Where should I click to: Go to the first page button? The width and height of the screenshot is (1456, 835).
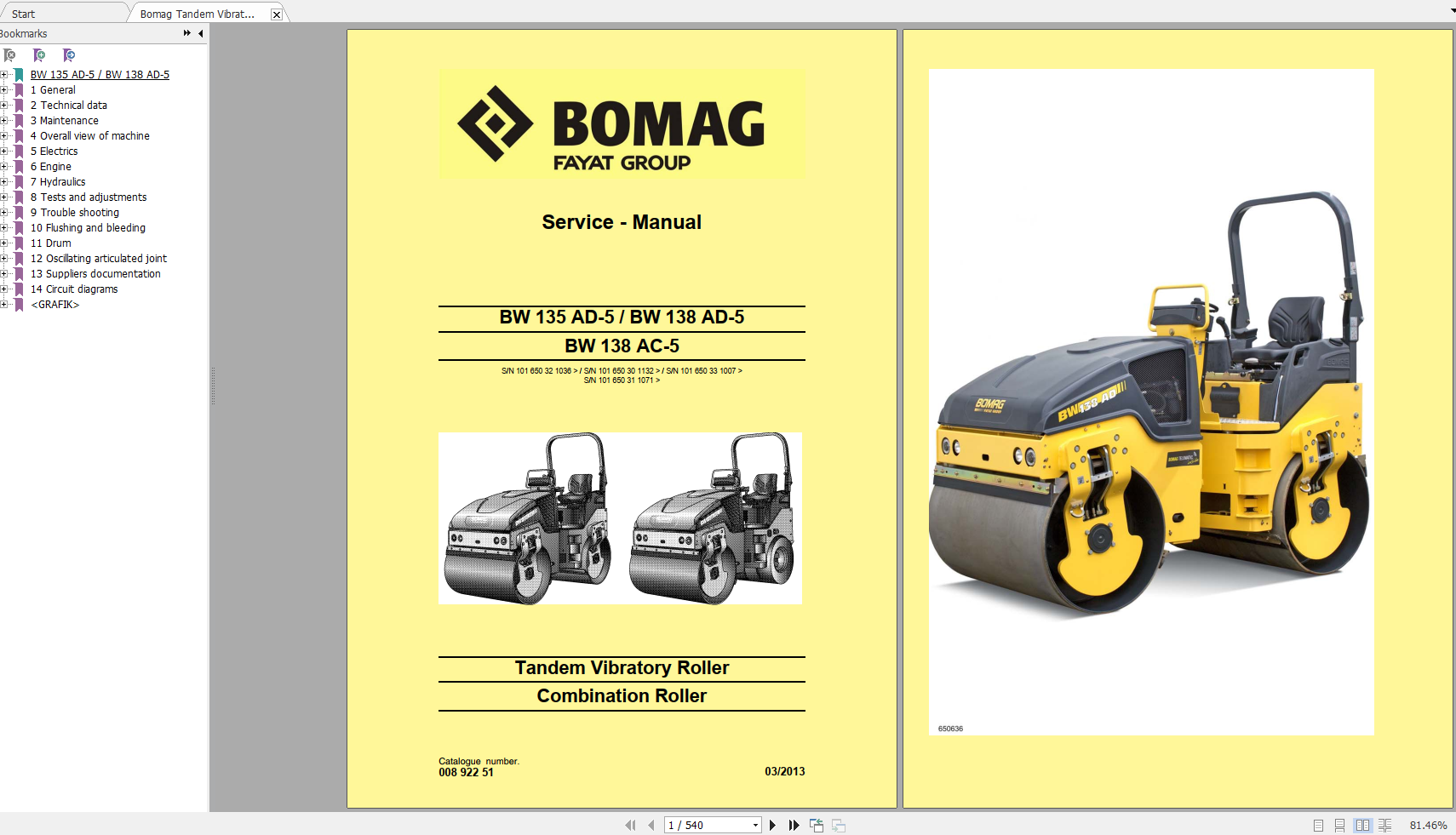[x=630, y=825]
